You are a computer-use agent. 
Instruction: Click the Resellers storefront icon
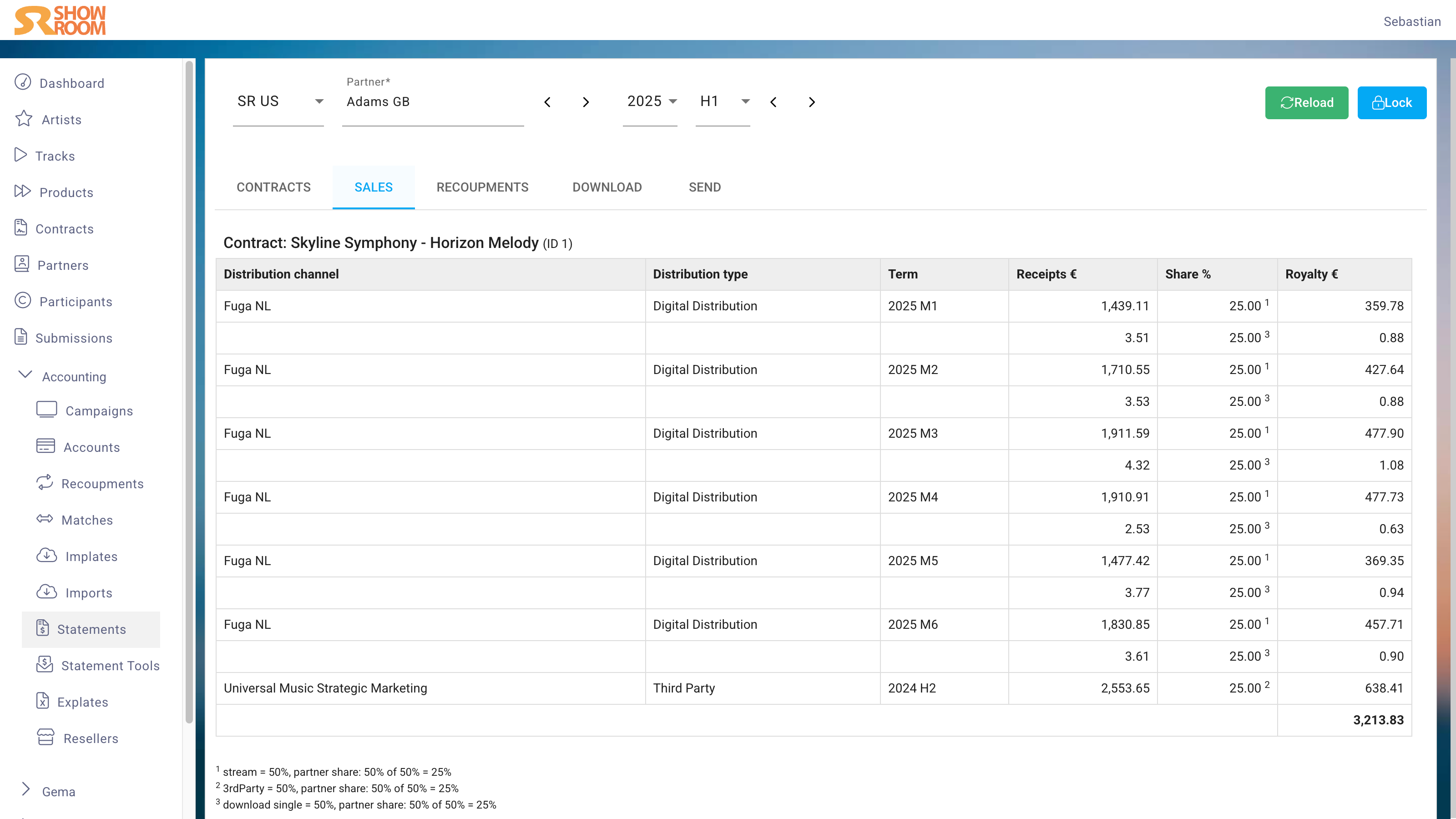pyautogui.click(x=45, y=738)
